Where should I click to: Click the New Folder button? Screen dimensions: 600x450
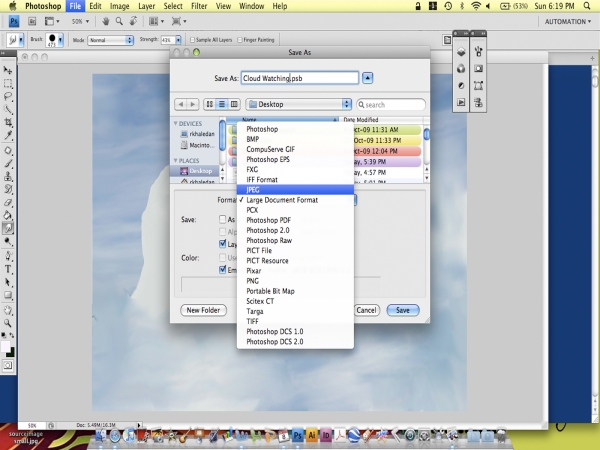pos(203,310)
